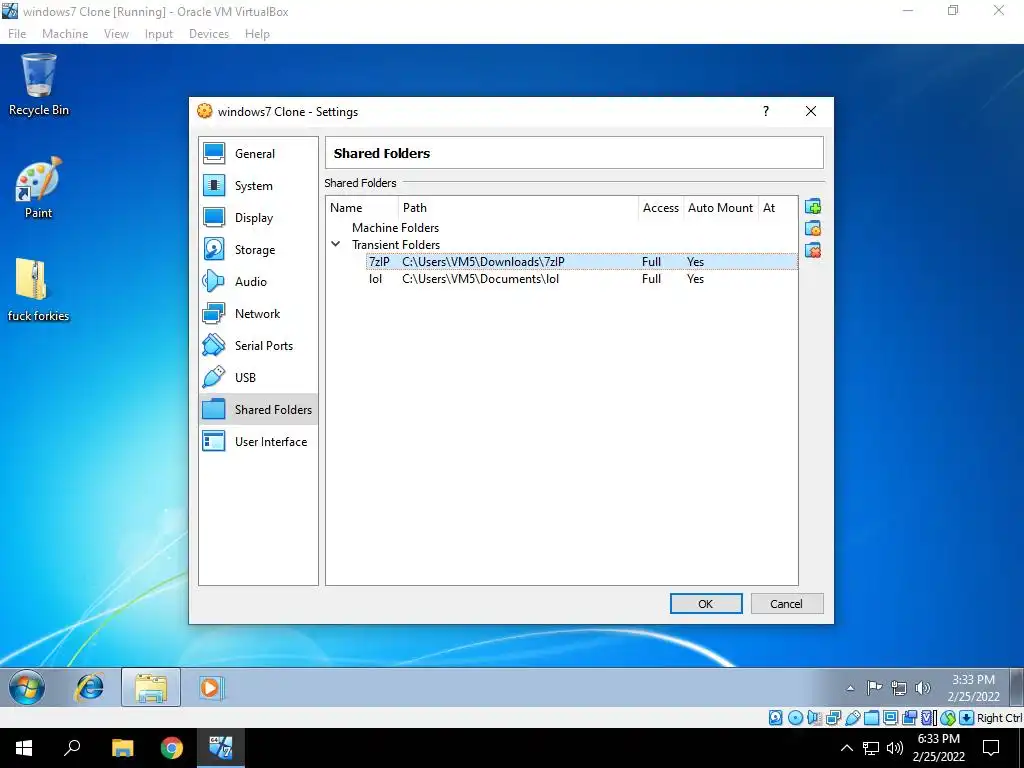Viewport: 1024px width, 768px height.
Task: Open the USB settings section
Action: coord(258,377)
